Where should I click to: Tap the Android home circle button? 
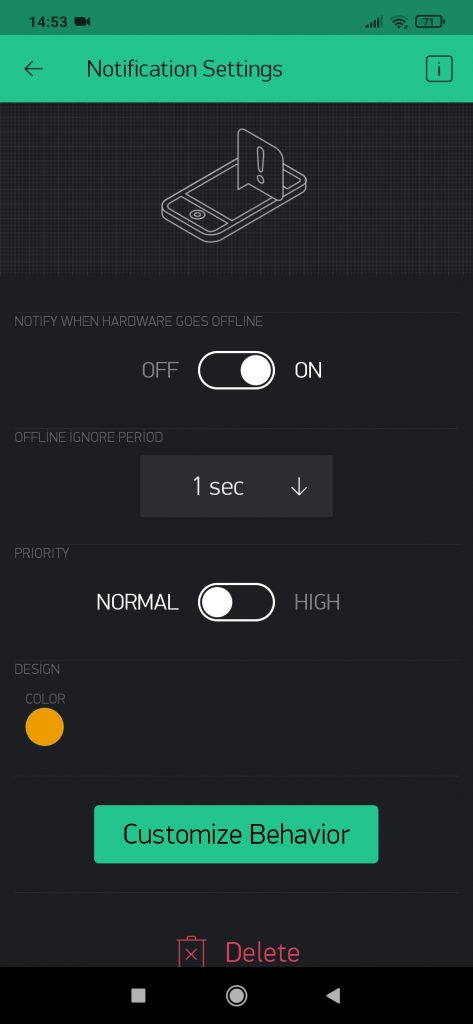pyautogui.click(x=236, y=995)
